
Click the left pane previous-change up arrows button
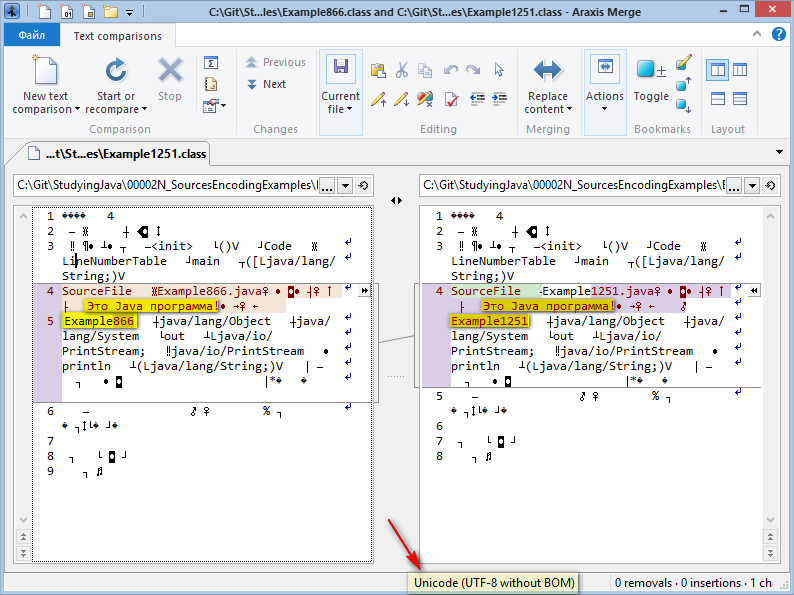[x=23, y=536]
